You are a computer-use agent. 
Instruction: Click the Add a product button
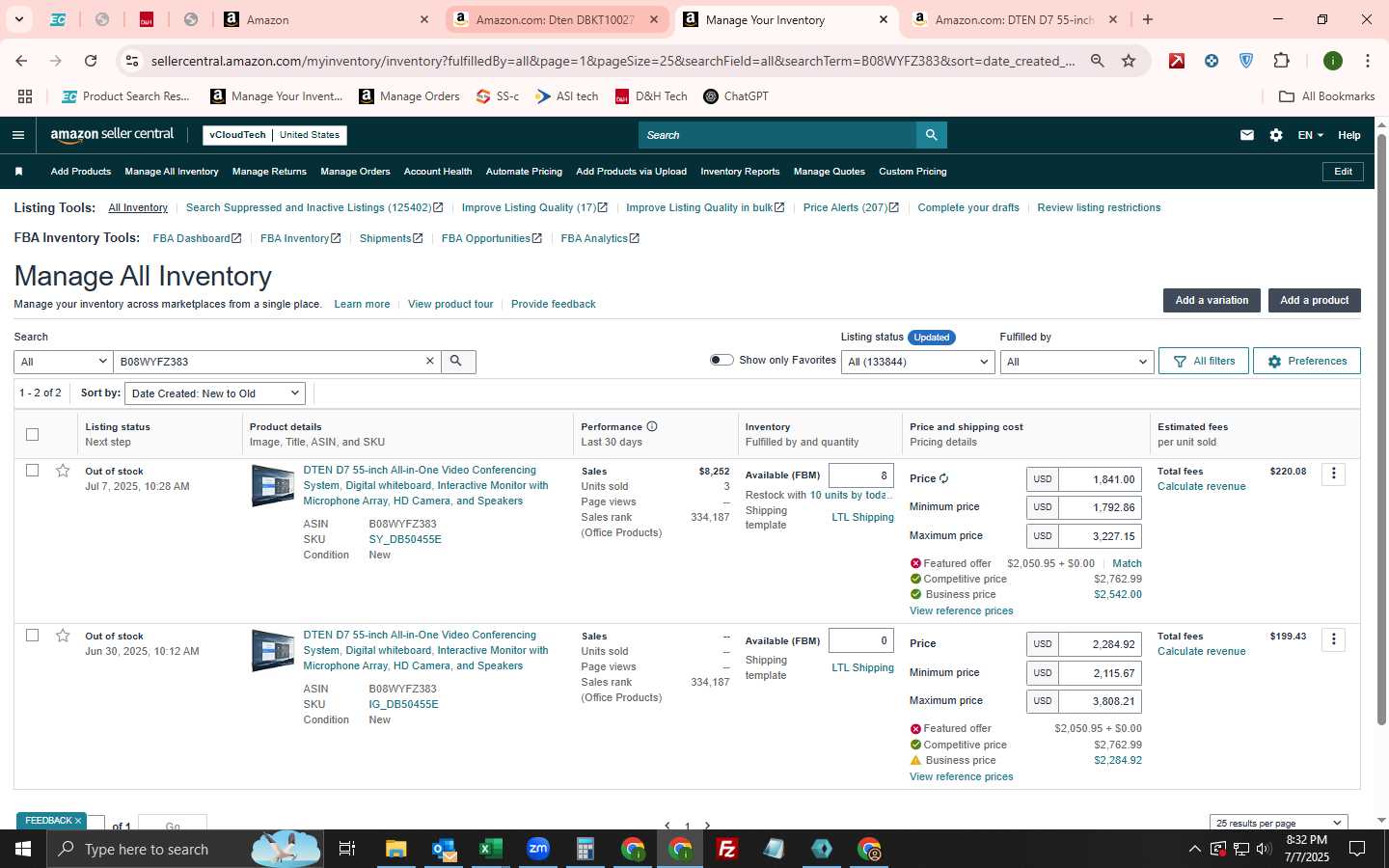click(1314, 300)
